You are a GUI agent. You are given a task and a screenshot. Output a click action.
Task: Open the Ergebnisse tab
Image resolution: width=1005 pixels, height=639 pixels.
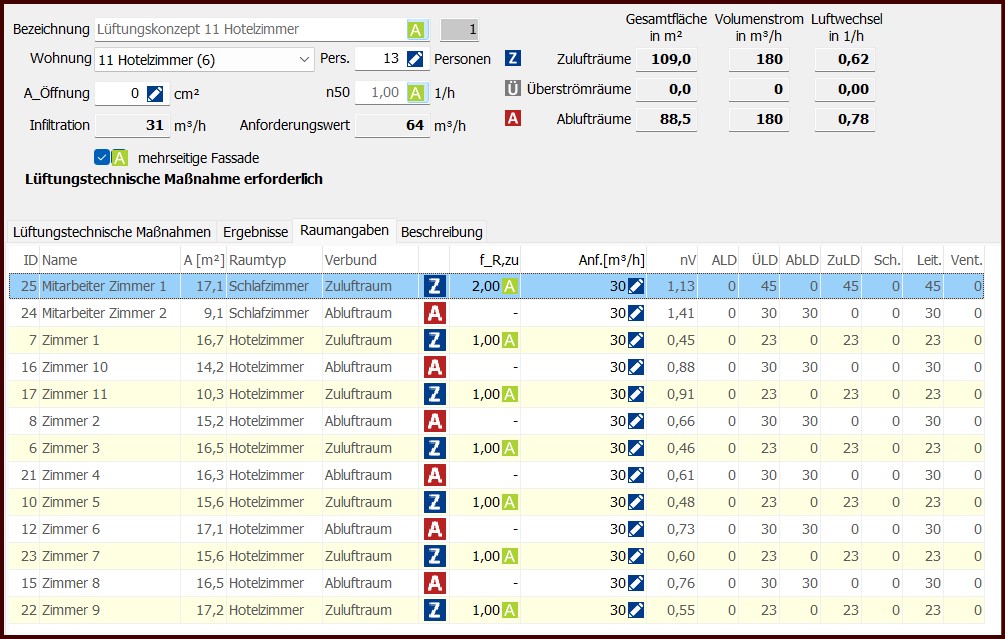(x=255, y=232)
